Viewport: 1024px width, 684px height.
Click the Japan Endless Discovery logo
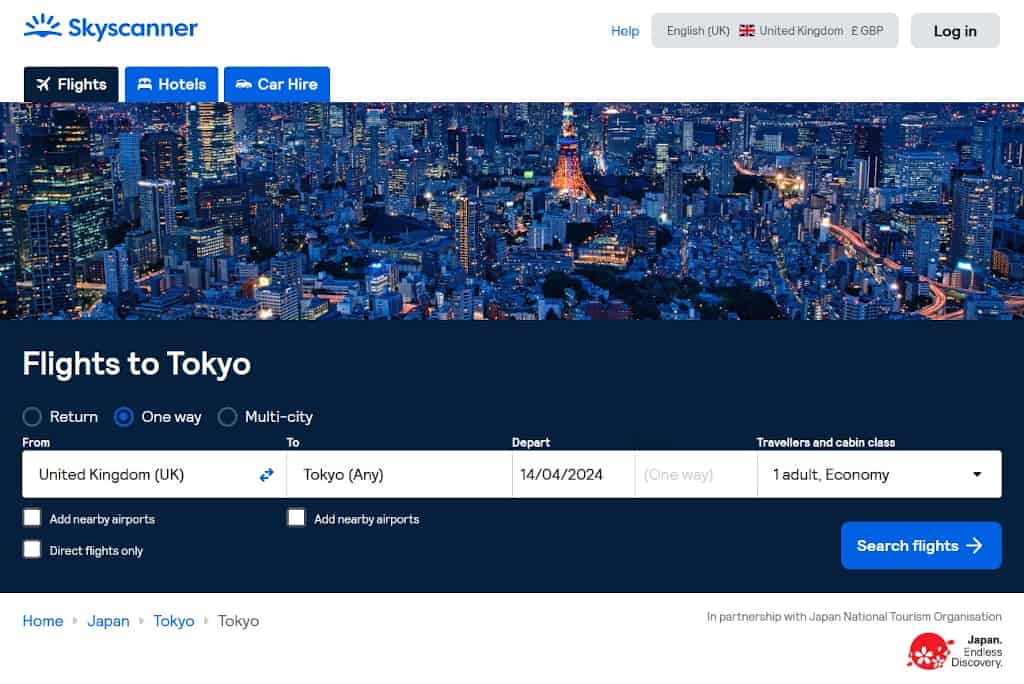coord(954,651)
